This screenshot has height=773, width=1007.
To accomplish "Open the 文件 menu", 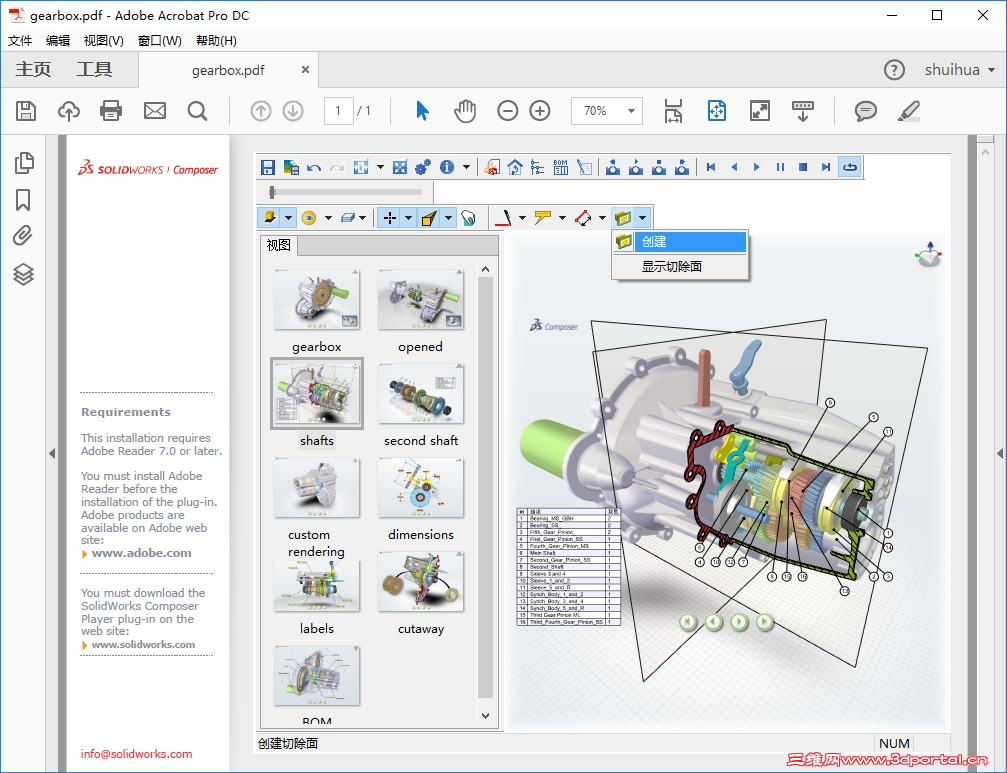I will point(20,40).
